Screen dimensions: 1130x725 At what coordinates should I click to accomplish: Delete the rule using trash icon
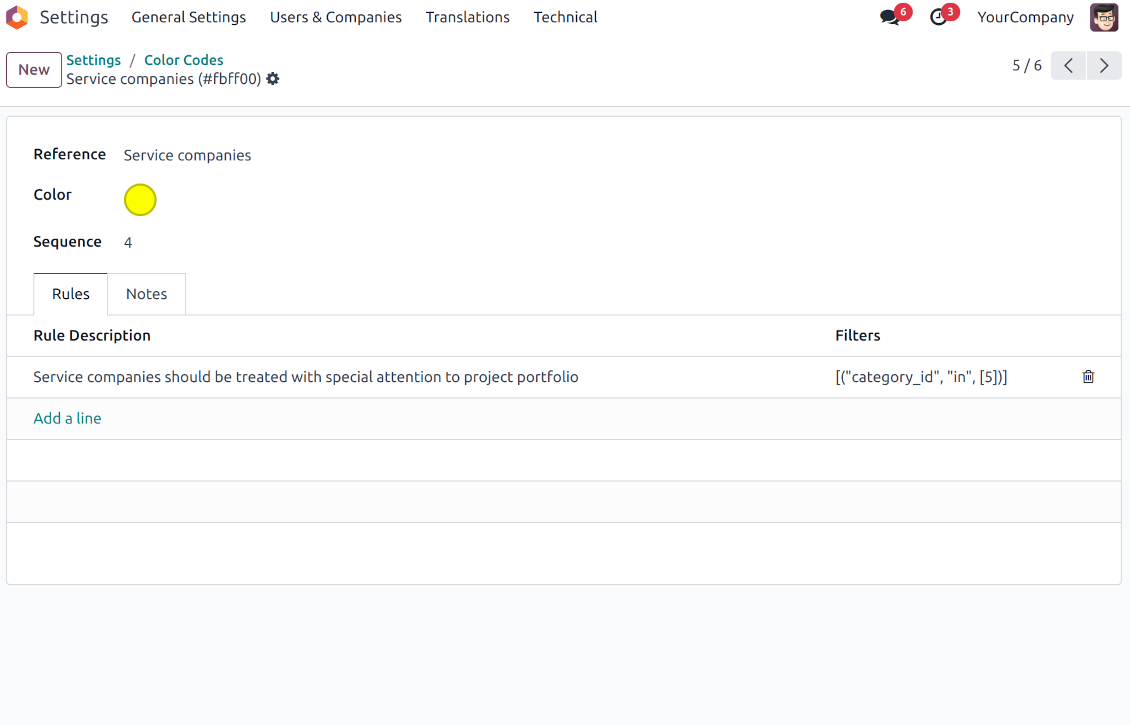[x=1088, y=377]
